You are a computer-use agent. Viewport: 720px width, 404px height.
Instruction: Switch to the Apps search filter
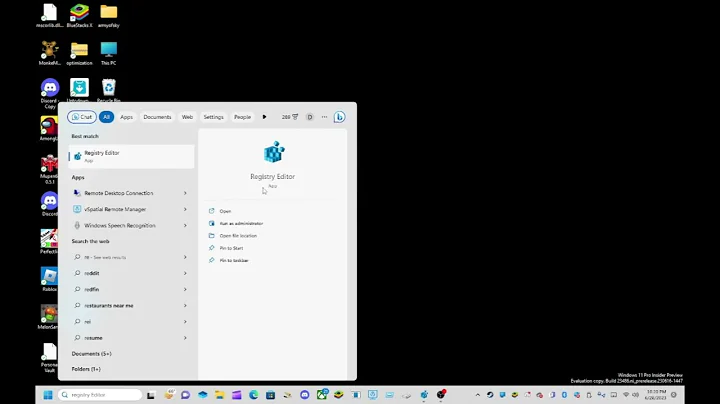pyautogui.click(x=126, y=117)
